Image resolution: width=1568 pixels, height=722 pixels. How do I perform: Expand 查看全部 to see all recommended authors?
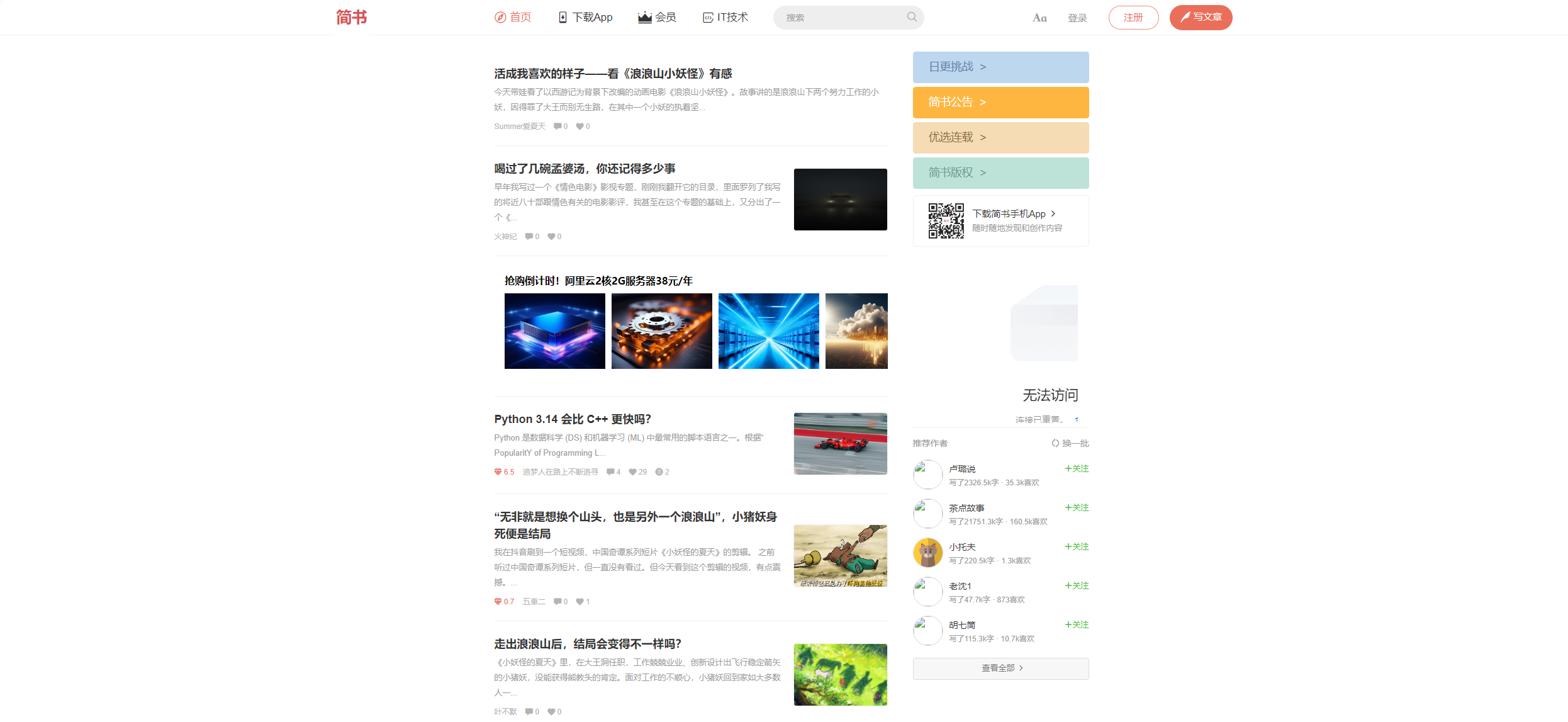[x=1000, y=668]
